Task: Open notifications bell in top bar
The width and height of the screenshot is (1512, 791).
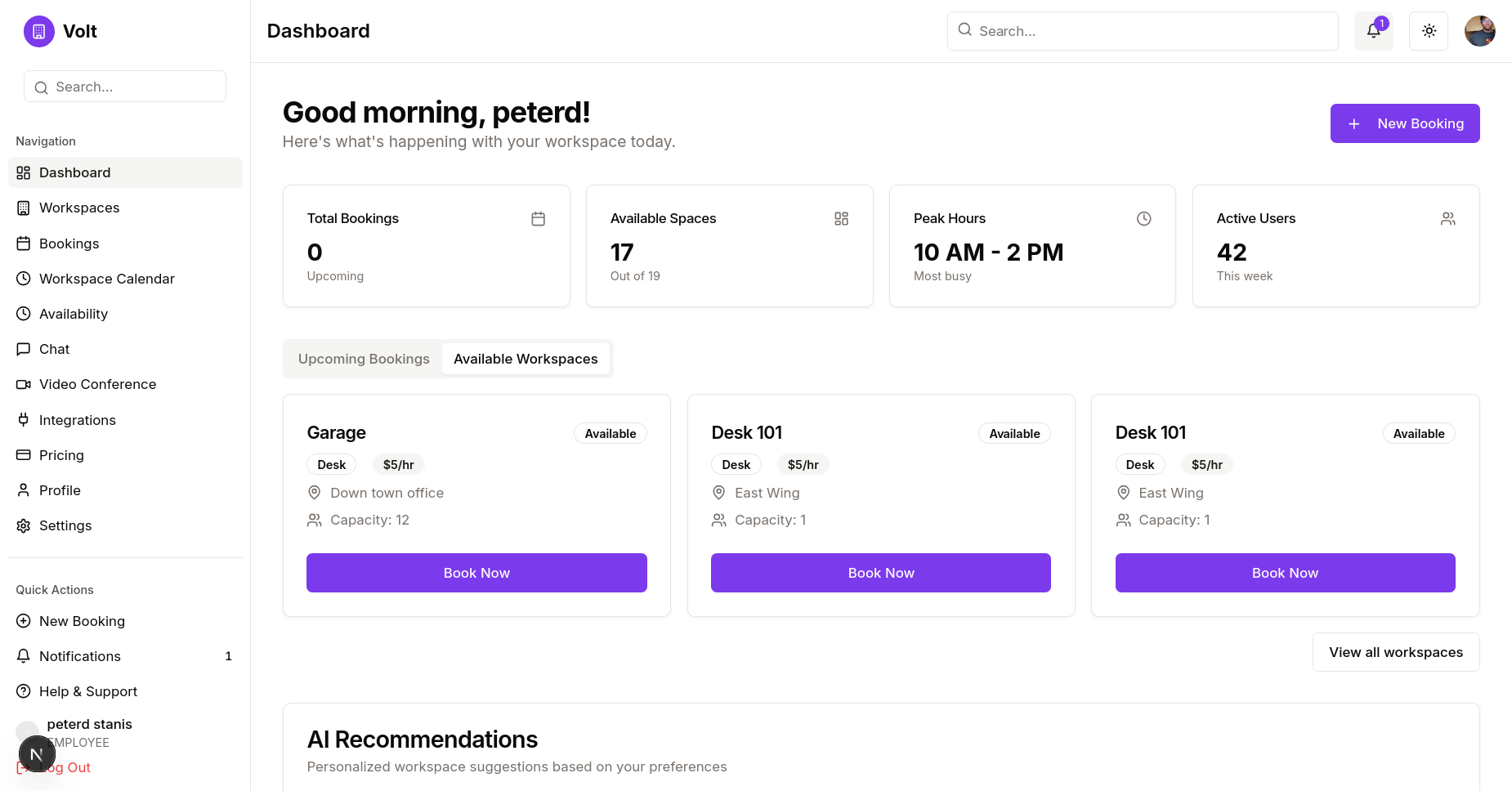Action: click(1373, 31)
